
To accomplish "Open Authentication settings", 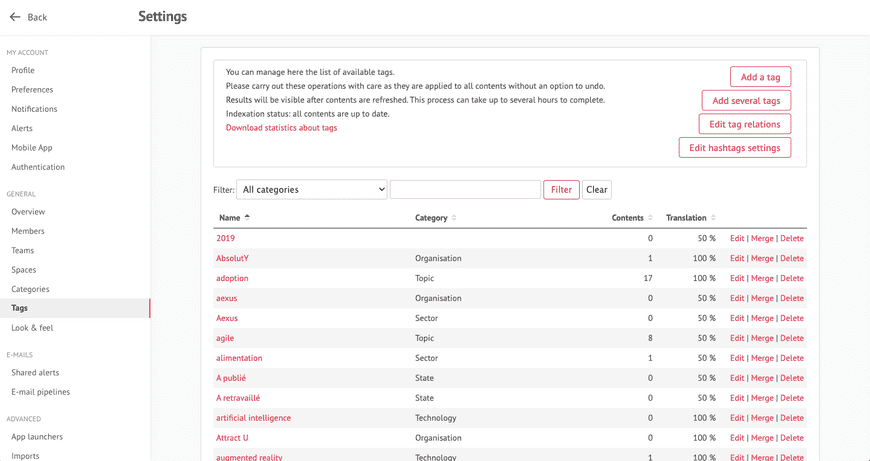I will click(38, 167).
